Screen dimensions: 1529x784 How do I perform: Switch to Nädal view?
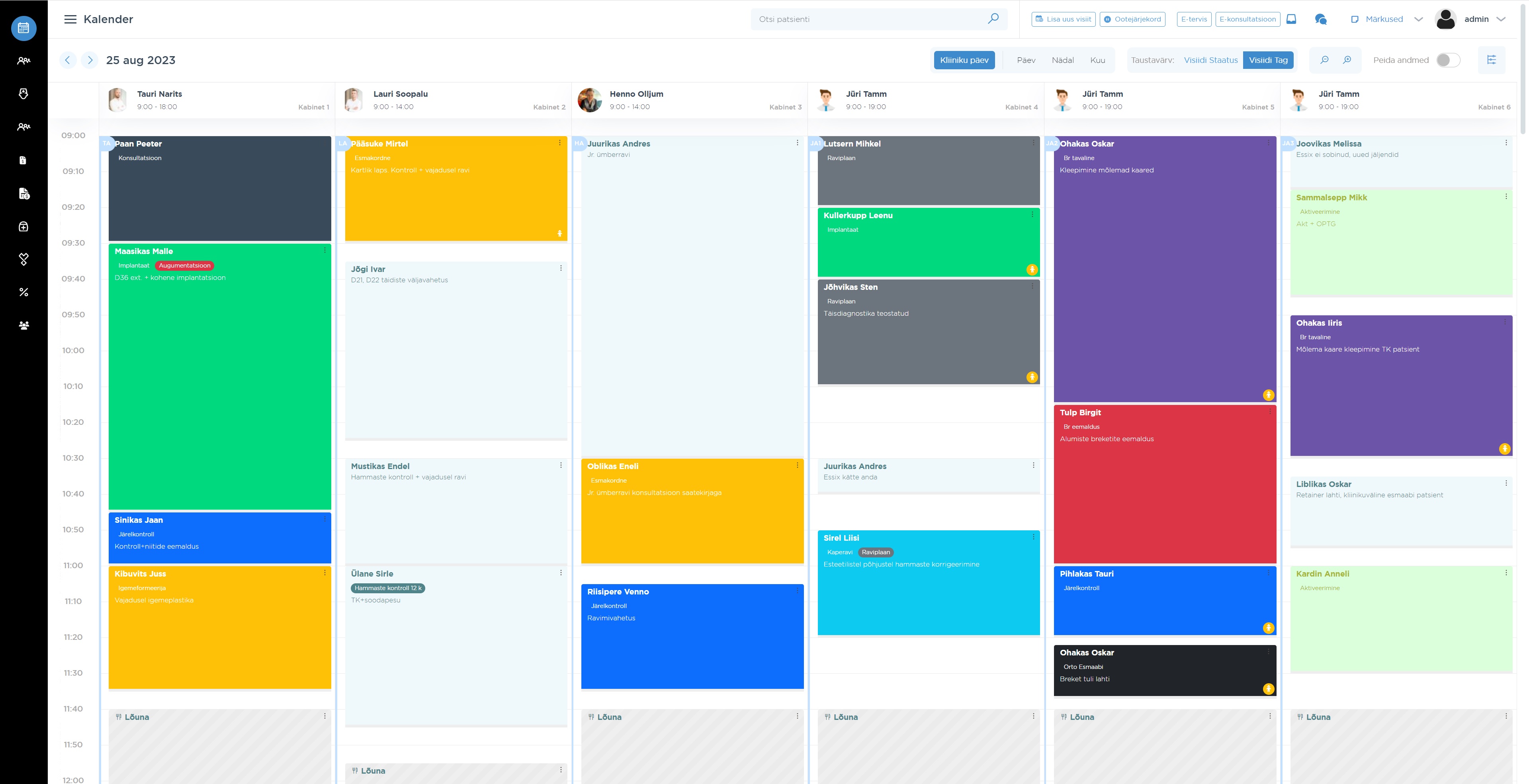(x=1062, y=60)
